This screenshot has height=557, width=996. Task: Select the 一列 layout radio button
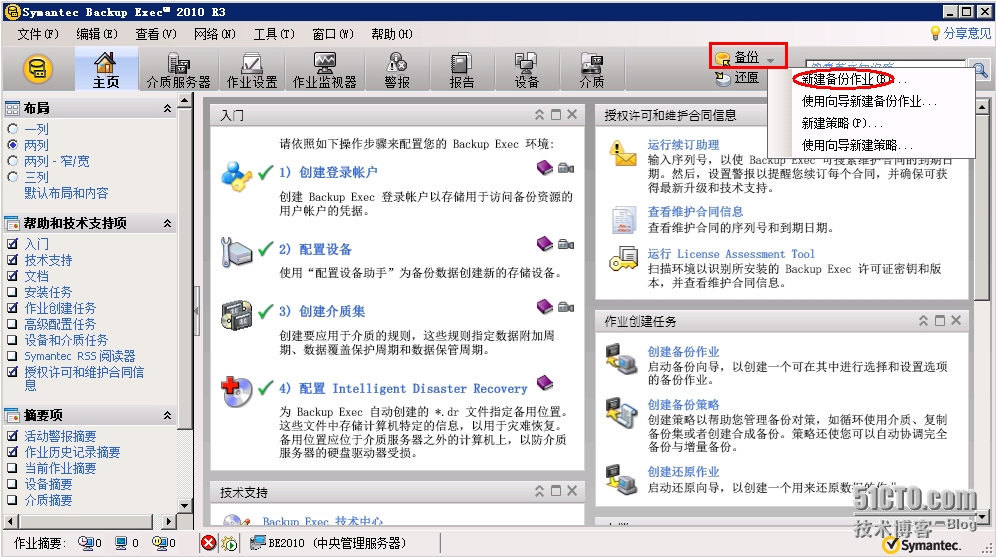tap(12, 129)
